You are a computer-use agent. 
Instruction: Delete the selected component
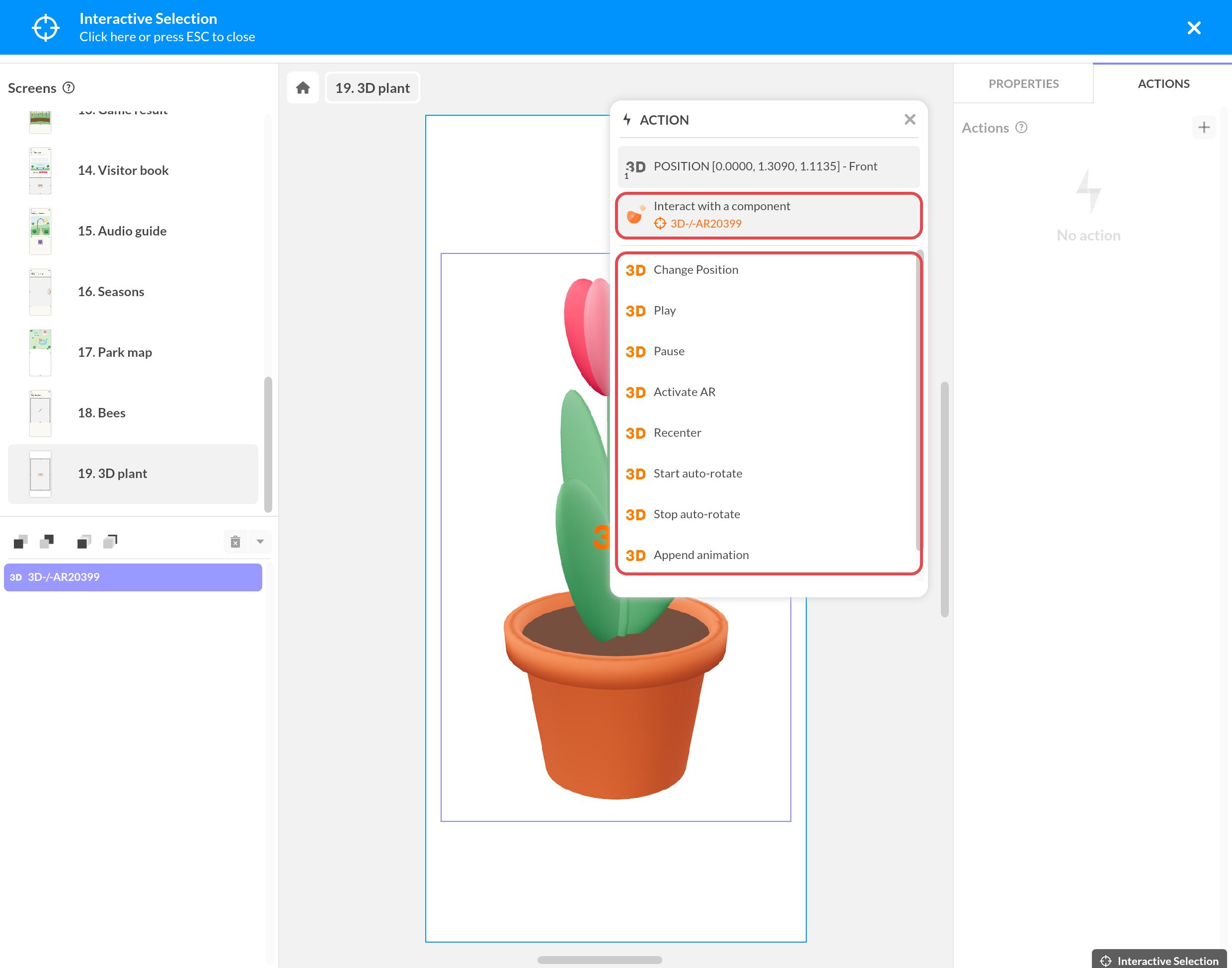point(235,542)
